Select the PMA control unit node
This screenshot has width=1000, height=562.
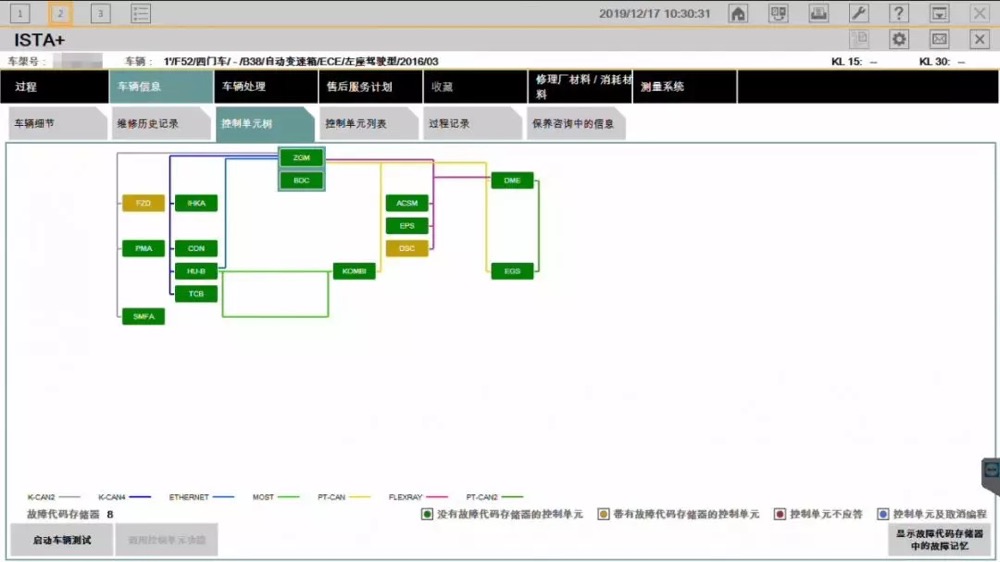click(x=143, y=248)
